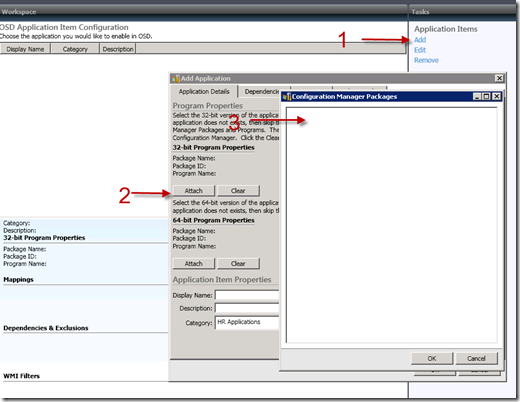
Task: Select the Description column header
Action: tap(118, 49)
